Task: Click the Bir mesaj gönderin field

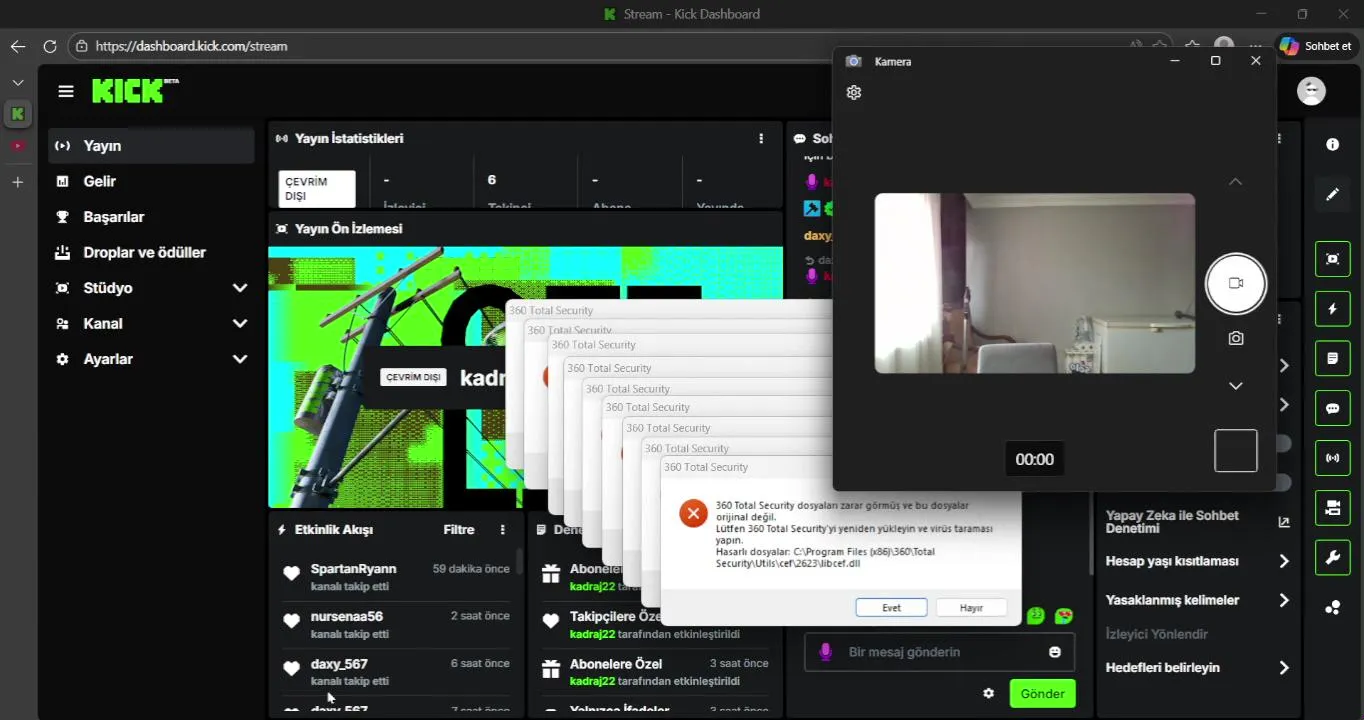Action: (940, 652)
